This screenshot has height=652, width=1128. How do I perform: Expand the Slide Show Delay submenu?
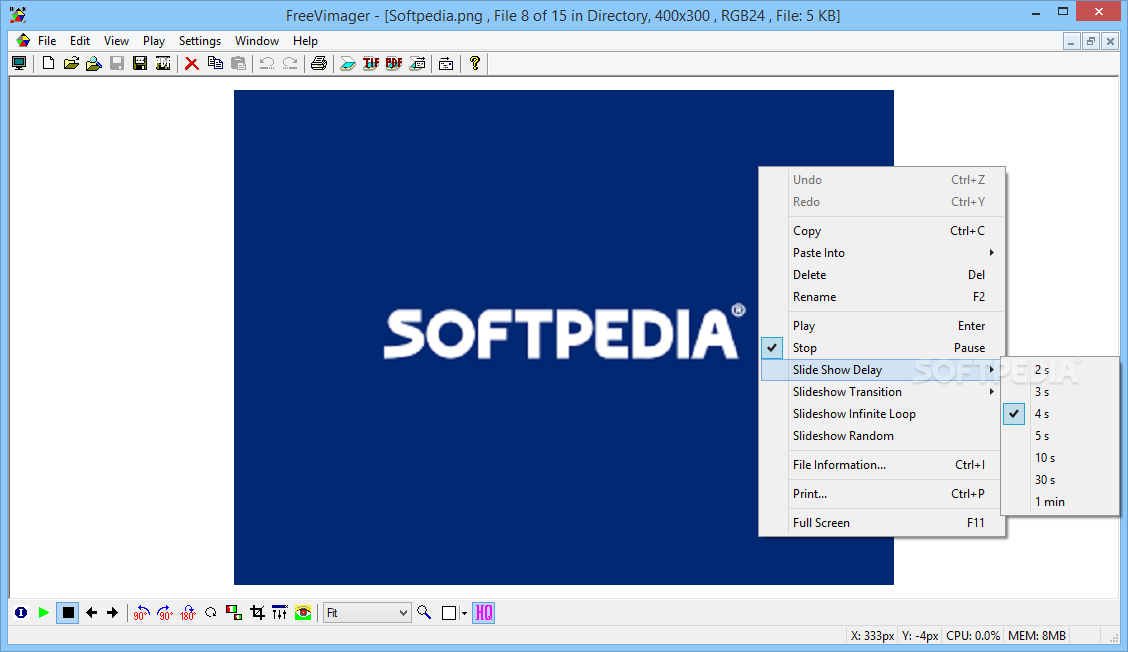click(x=882, y=370)
